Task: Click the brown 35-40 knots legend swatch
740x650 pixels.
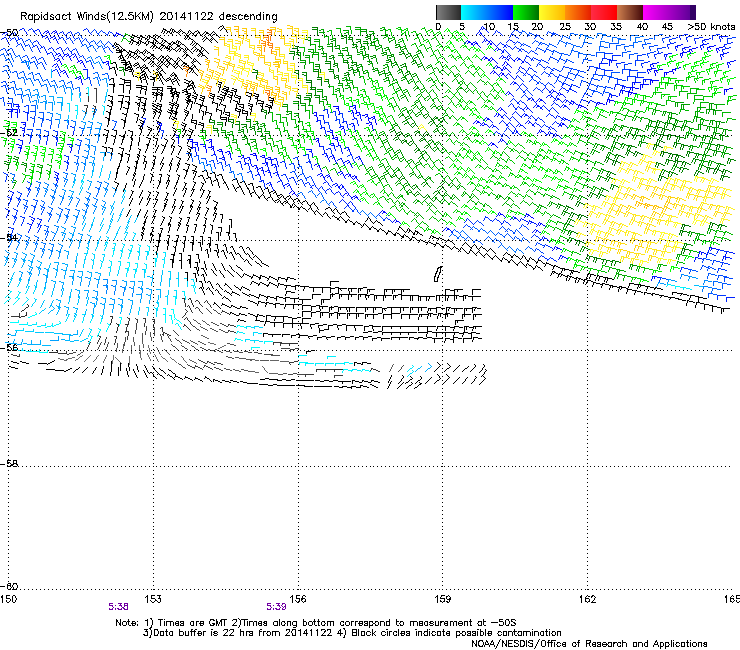Action: [x=630, y=12]
